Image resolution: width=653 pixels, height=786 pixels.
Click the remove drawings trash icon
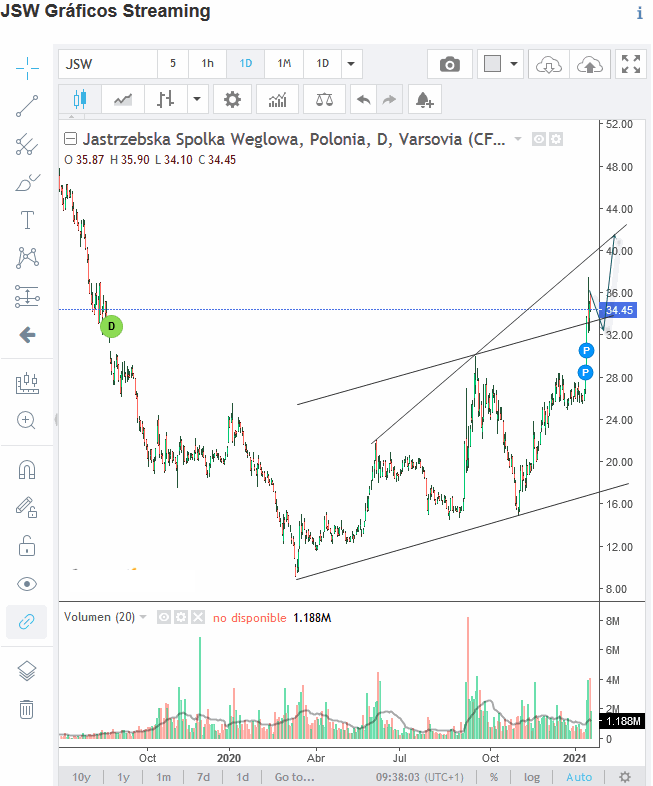click(27, 709)
